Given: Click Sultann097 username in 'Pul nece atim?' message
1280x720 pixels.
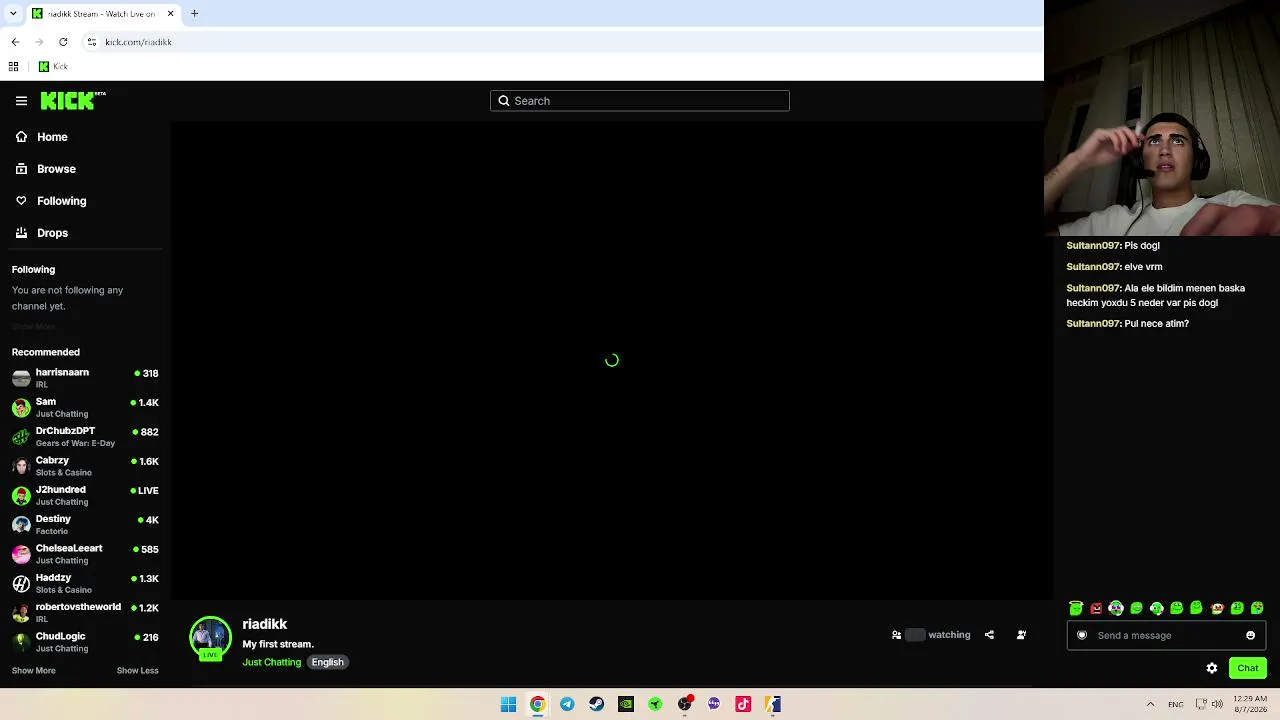Looking at the screenshot, I should coord(1093,324).
